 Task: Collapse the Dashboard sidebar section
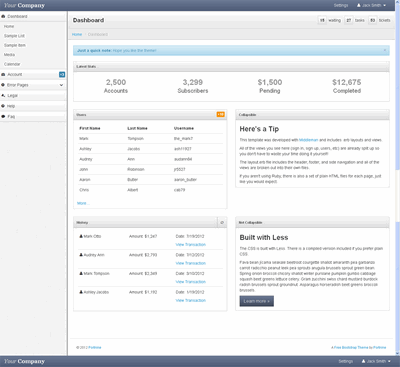(x=33, y=16)
